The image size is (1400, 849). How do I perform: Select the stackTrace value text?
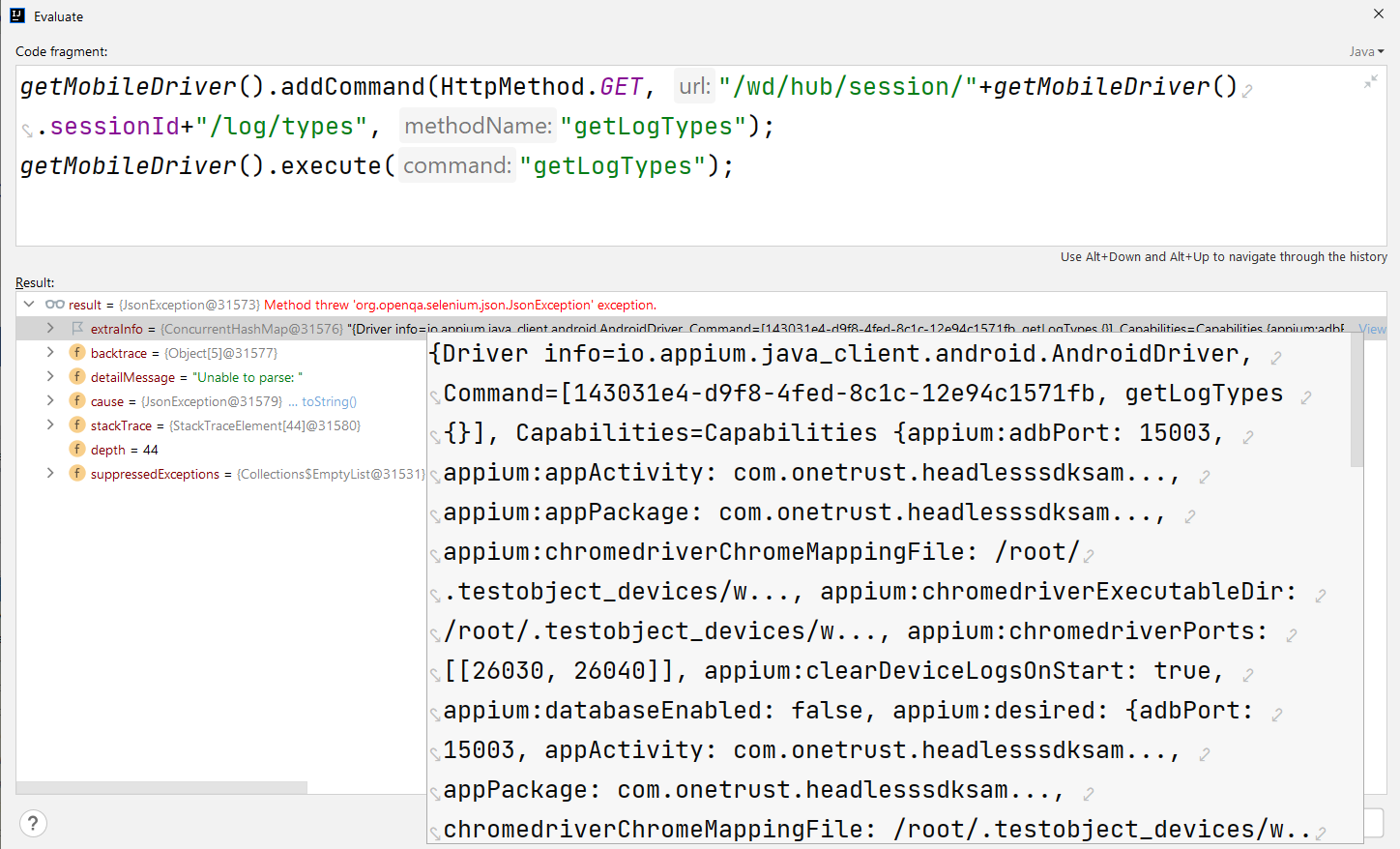coord(264,425)
